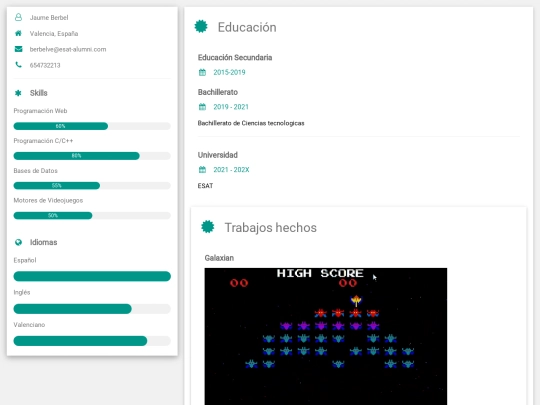Click the location text Valencia, España

pos(54,33)
